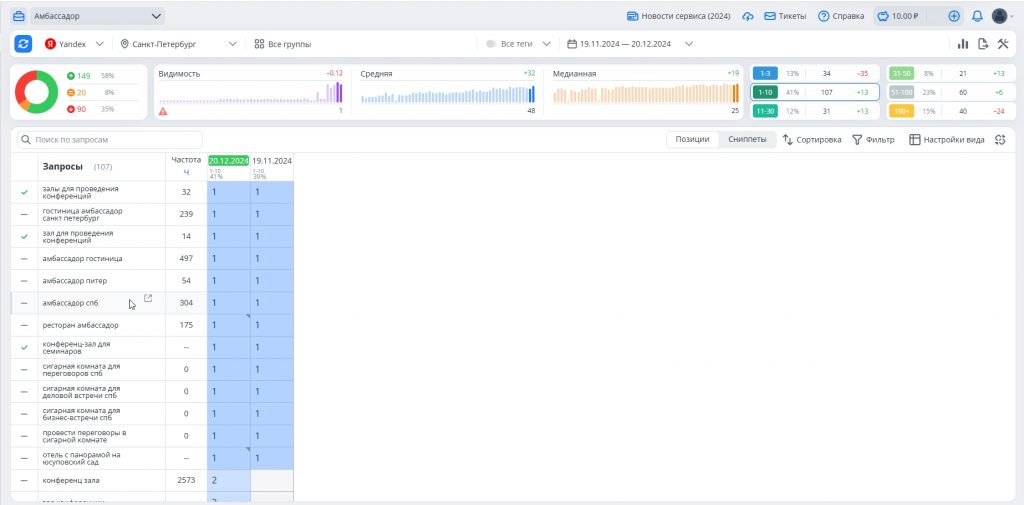The image size is (1024, 505).
Task: Select the 1-3 position range filter
Action: pyautogui.click(x=765, y=73)
